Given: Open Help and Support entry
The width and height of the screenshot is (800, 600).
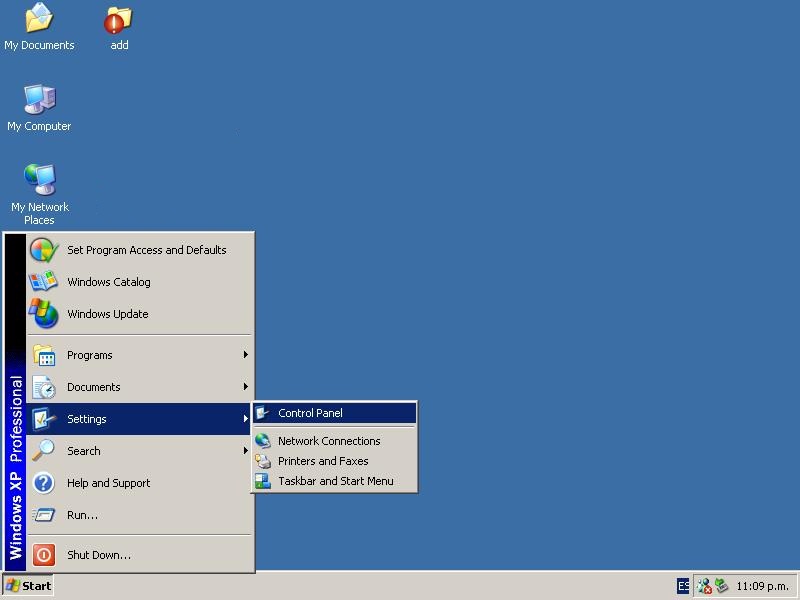Looking at the screenshot, I should click(140, 483).
